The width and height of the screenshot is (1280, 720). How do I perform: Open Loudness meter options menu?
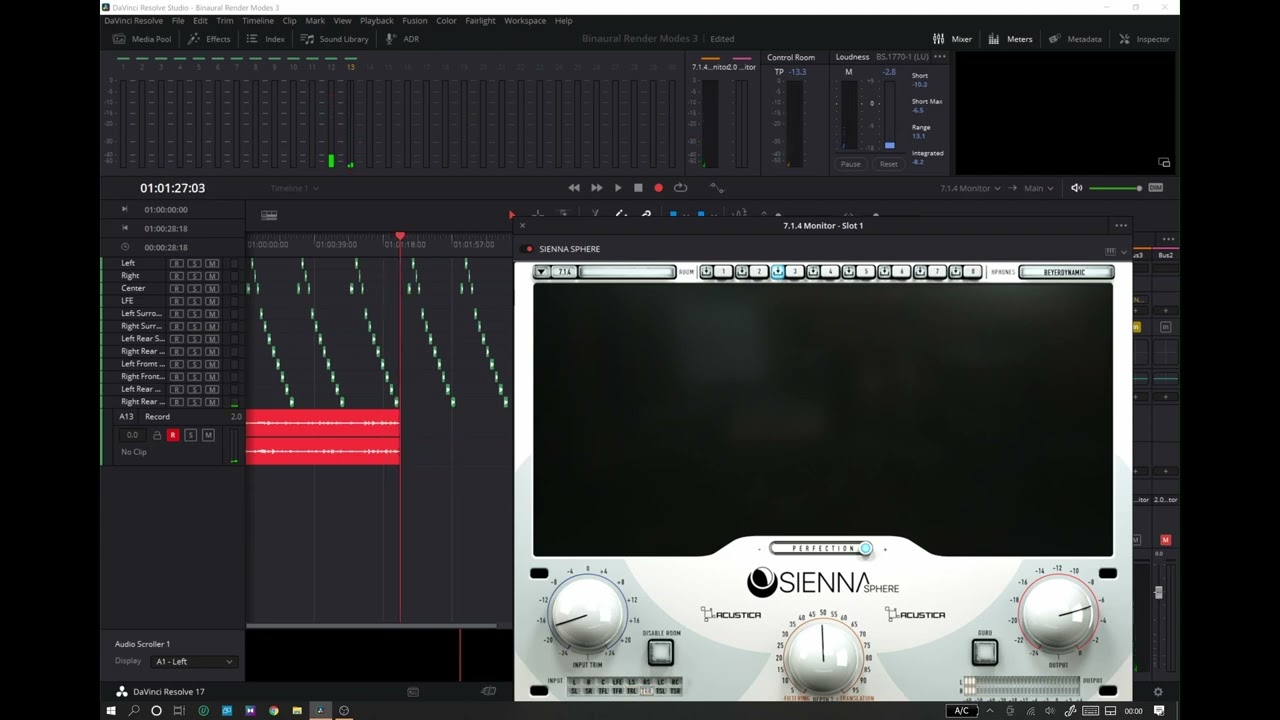point(940,57)
